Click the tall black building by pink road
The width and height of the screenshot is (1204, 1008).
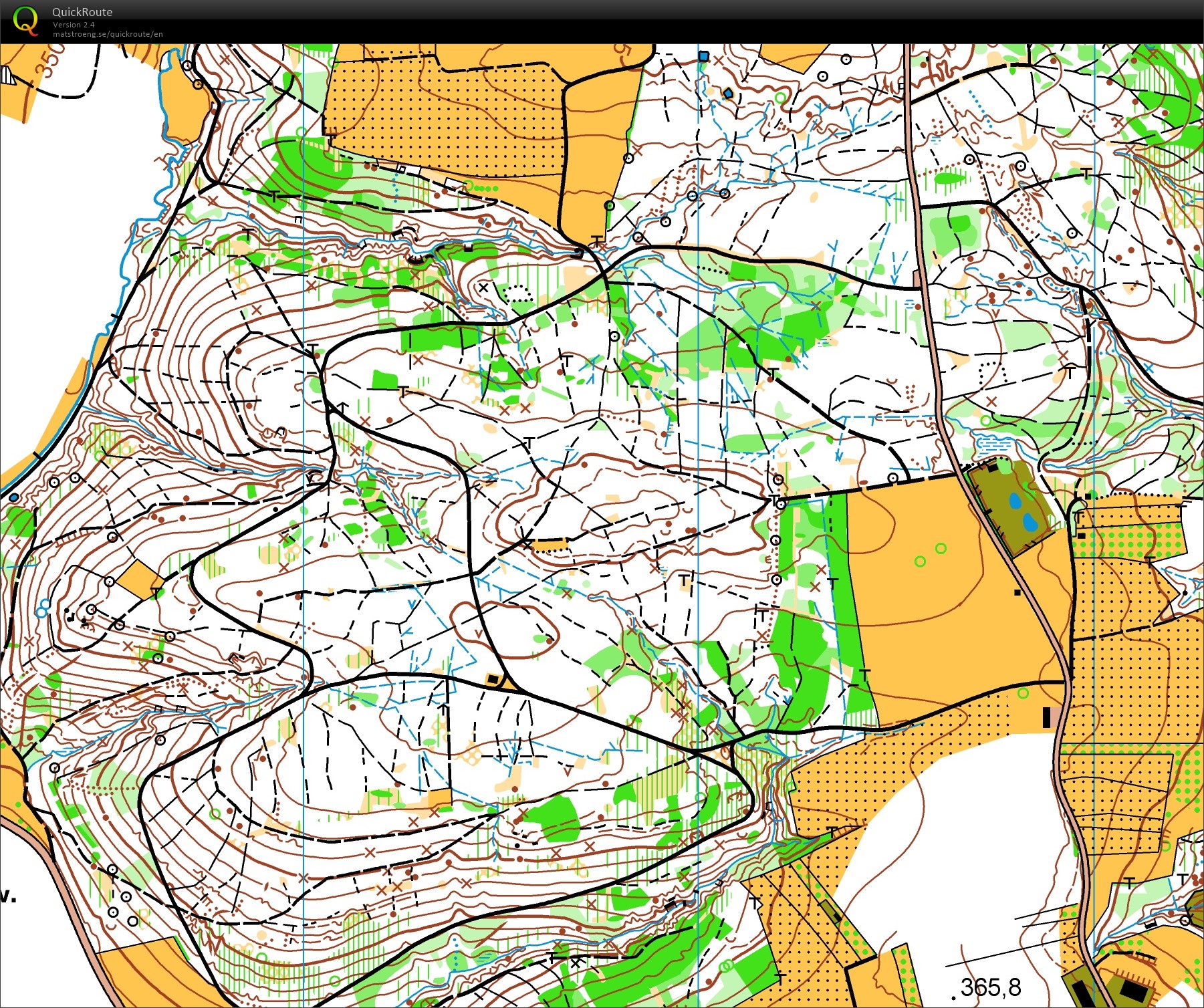click(1047, 717)
